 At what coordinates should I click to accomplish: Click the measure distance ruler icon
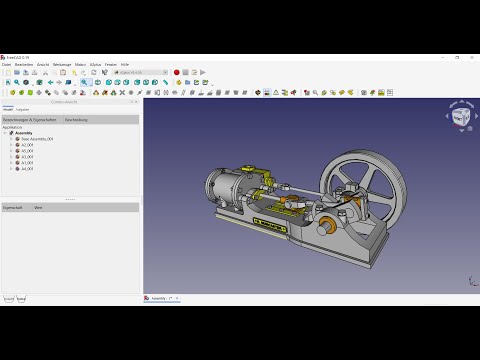coord(166,82)
